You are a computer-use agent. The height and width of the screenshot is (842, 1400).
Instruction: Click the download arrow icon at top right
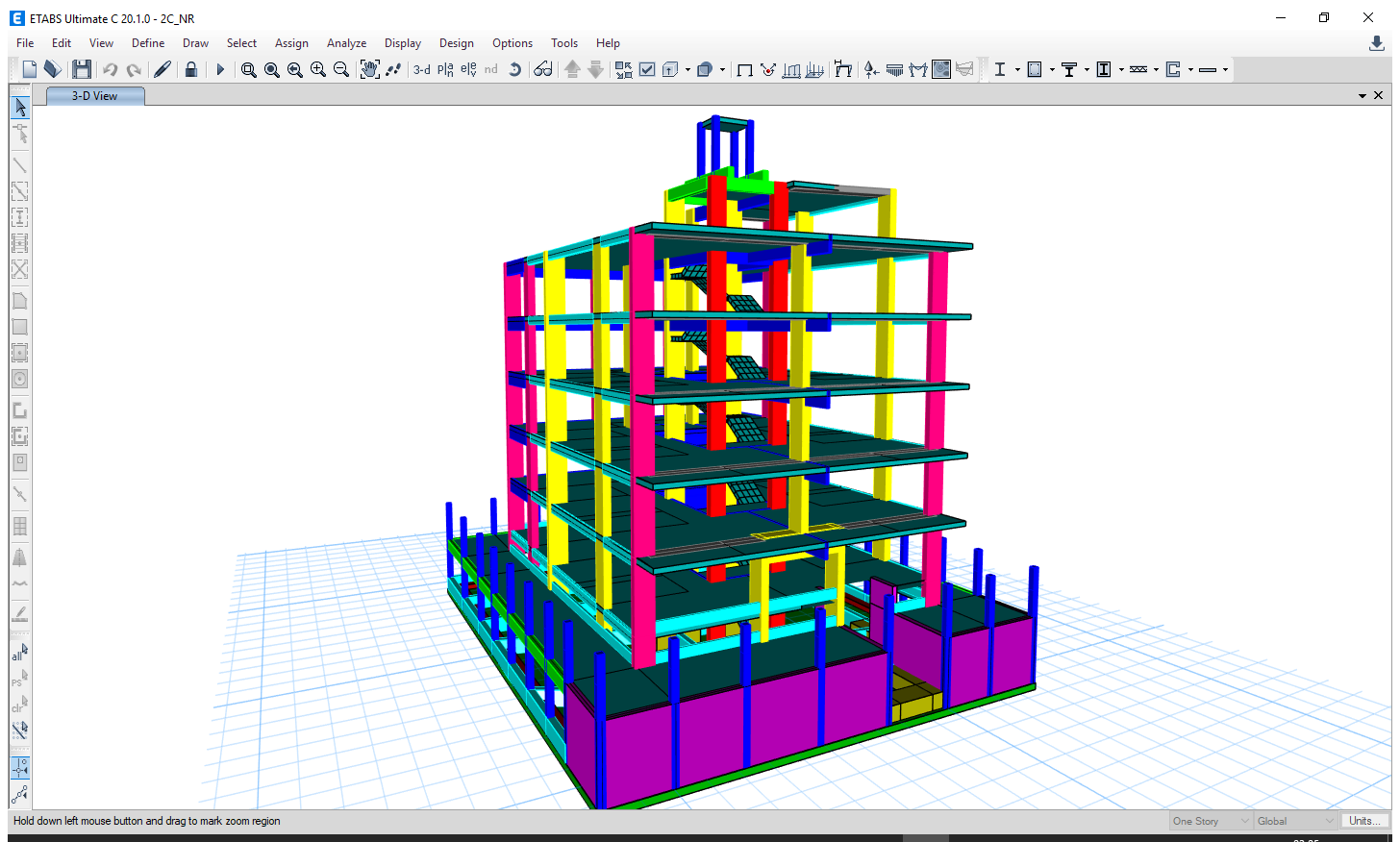click(1377, 43)
